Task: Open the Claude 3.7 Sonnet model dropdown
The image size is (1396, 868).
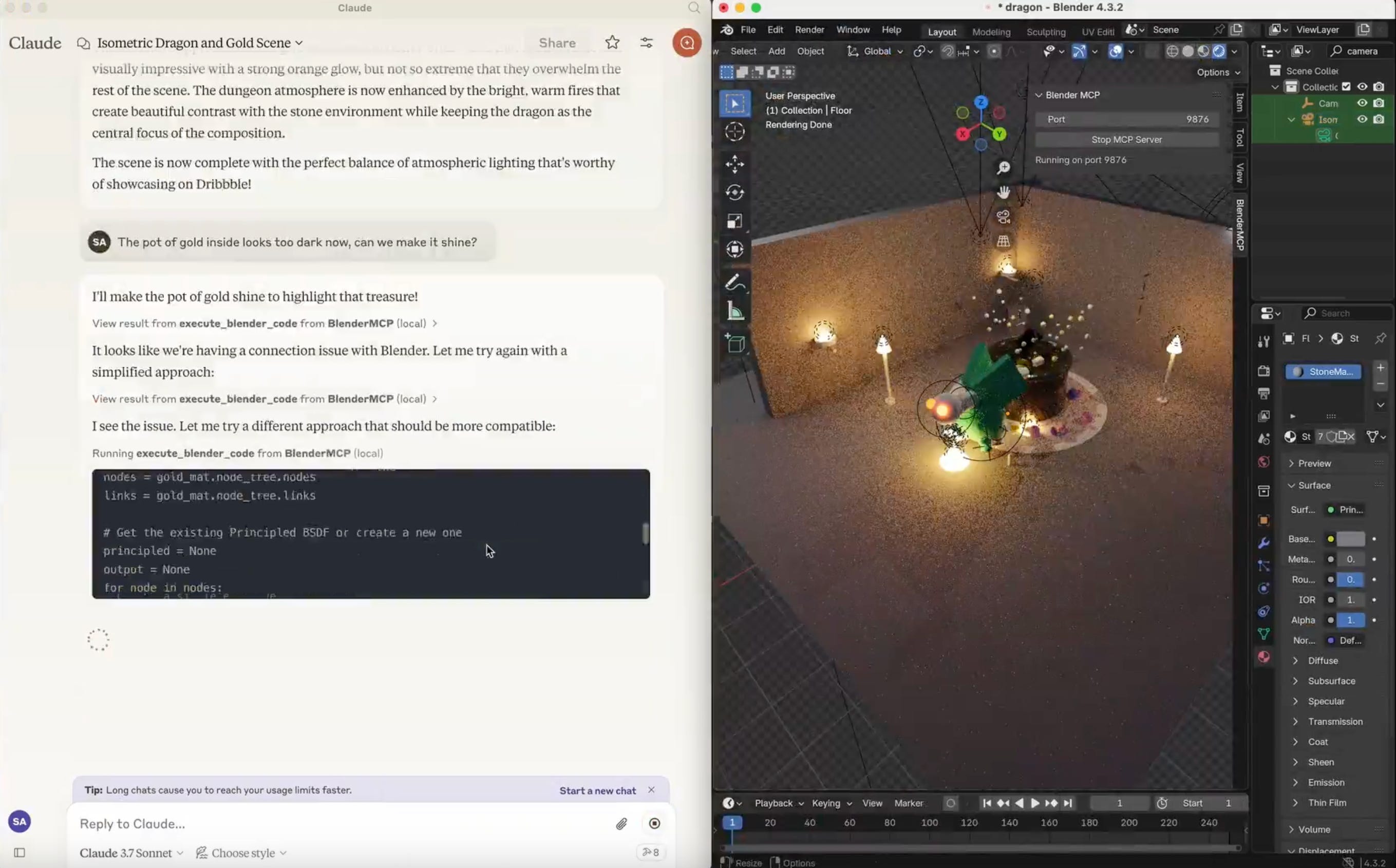Action: (131, 853)
